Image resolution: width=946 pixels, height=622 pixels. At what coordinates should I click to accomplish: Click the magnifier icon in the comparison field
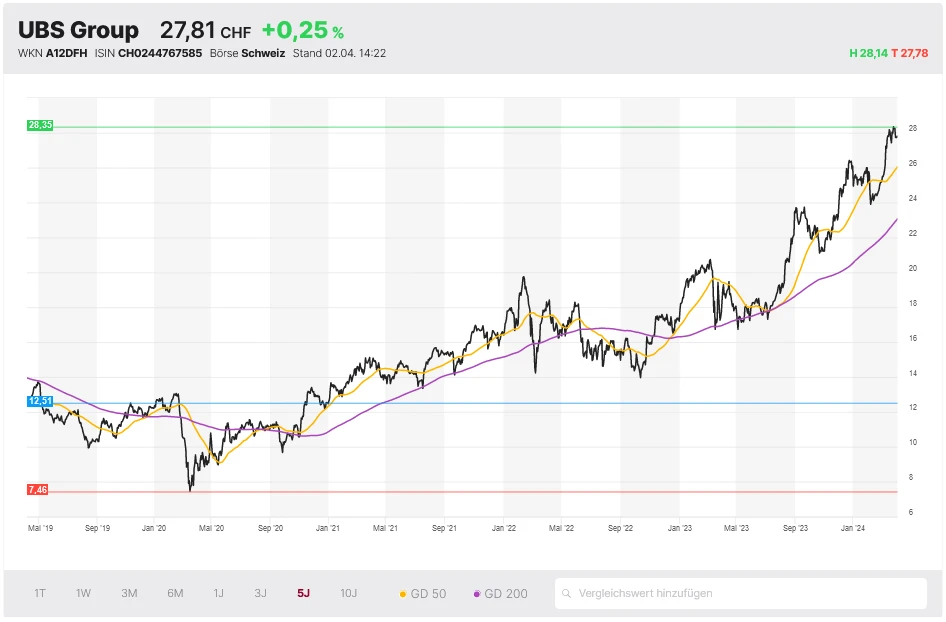click(x=567, y=593)
